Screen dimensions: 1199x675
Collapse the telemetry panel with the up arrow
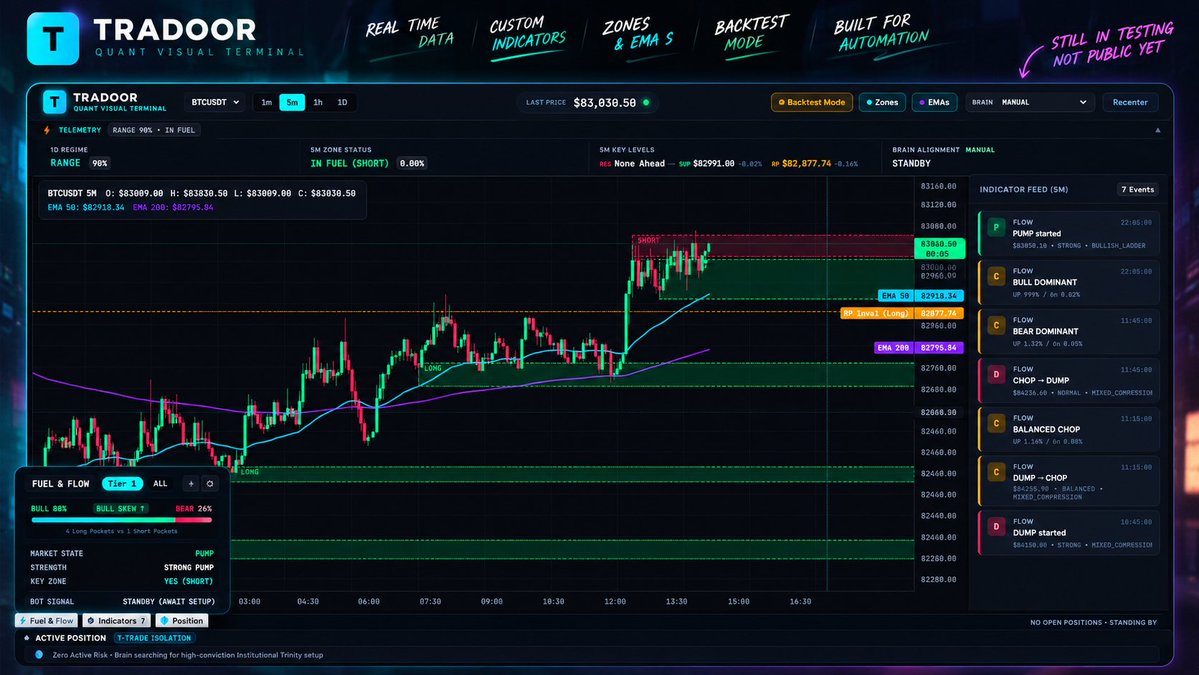coord(1158,130)
